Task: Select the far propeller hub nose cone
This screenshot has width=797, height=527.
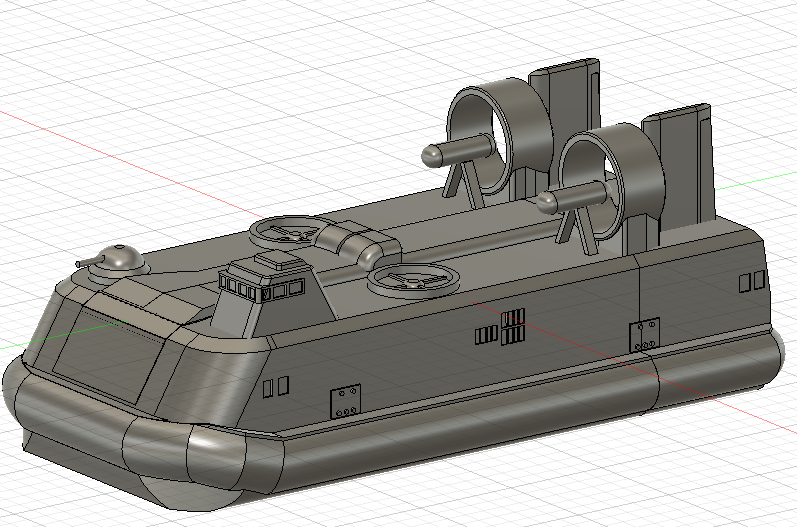Action: (433, 156)
